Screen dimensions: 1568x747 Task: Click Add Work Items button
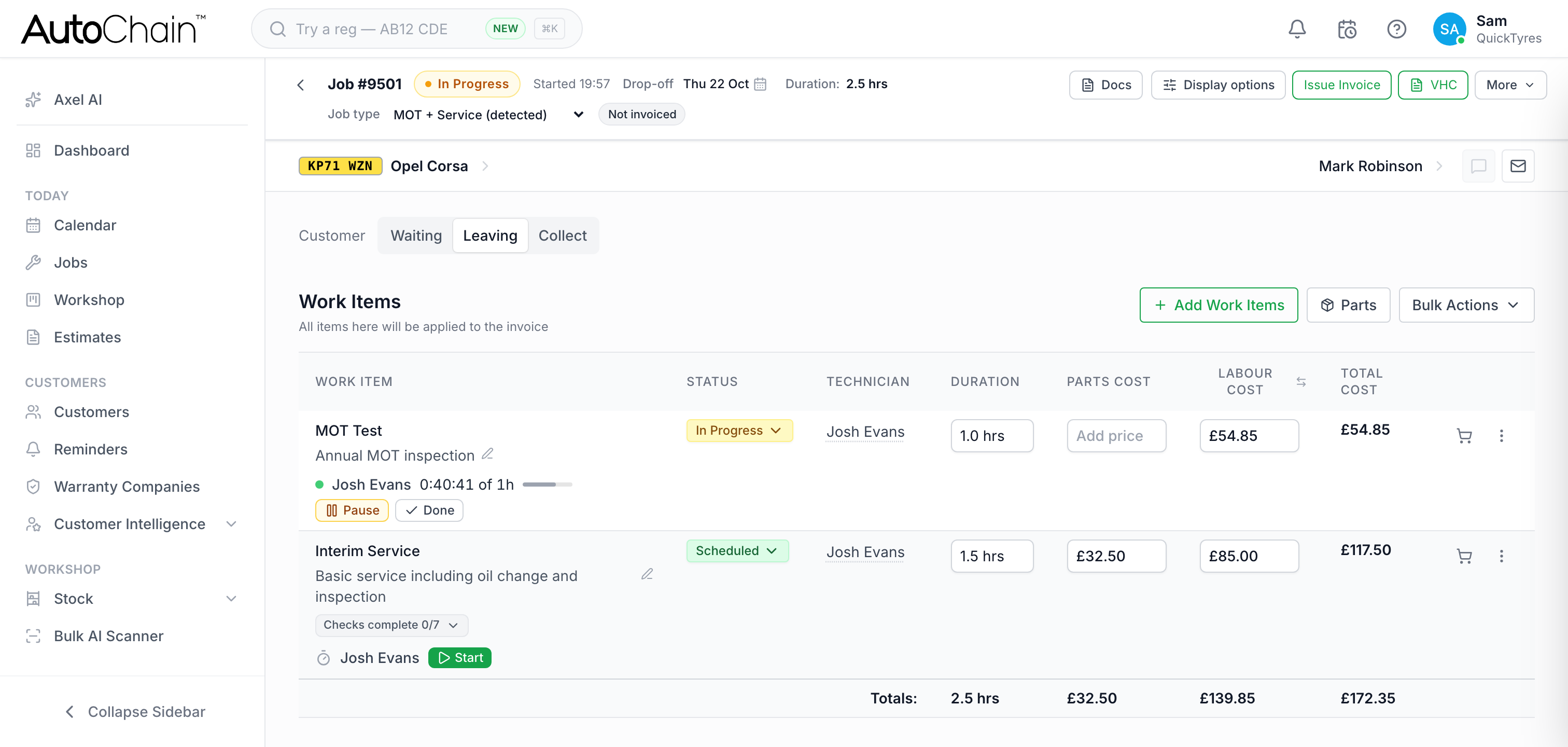[1219, 305]
